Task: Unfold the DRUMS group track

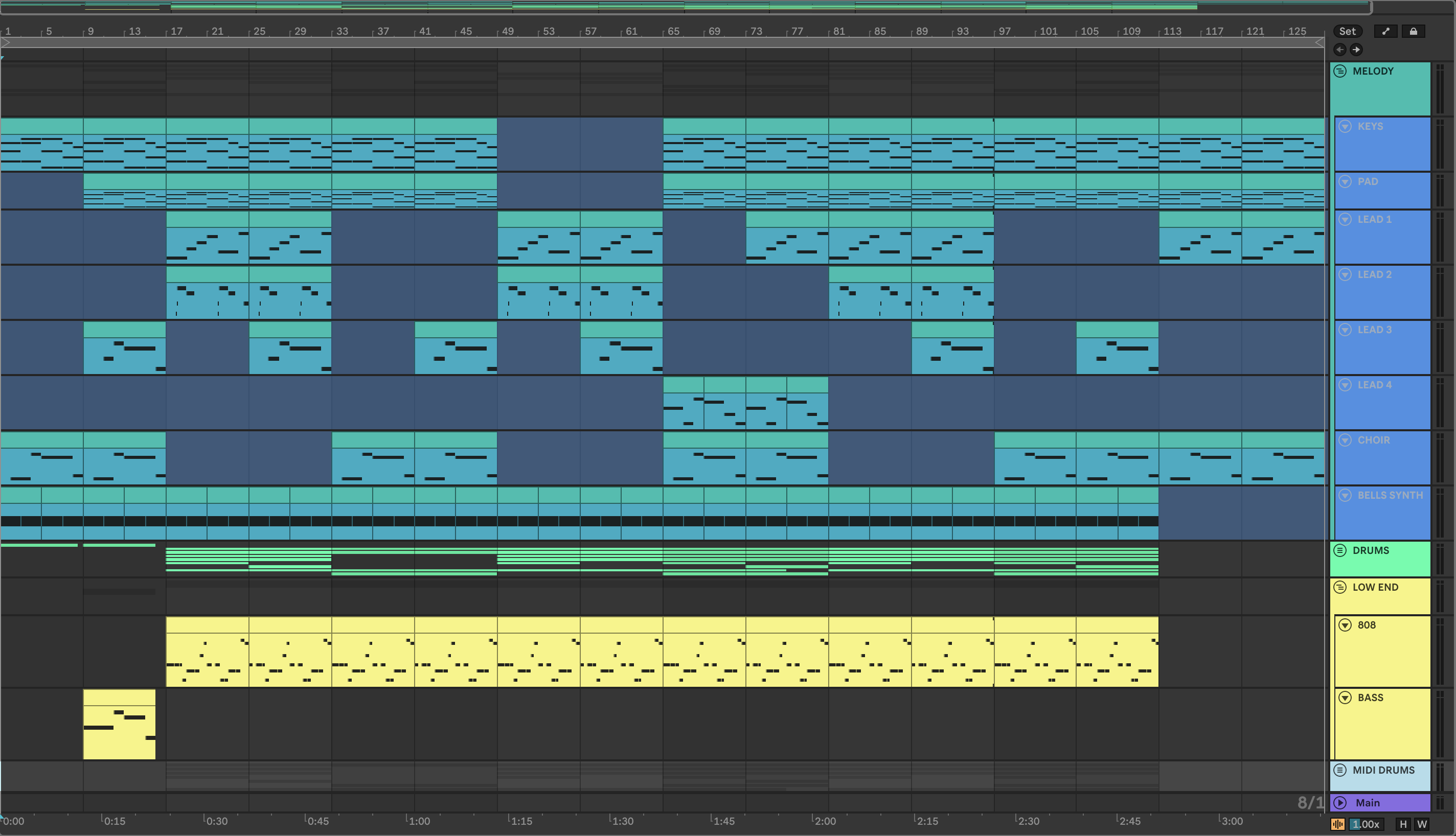Action: 1340,550
